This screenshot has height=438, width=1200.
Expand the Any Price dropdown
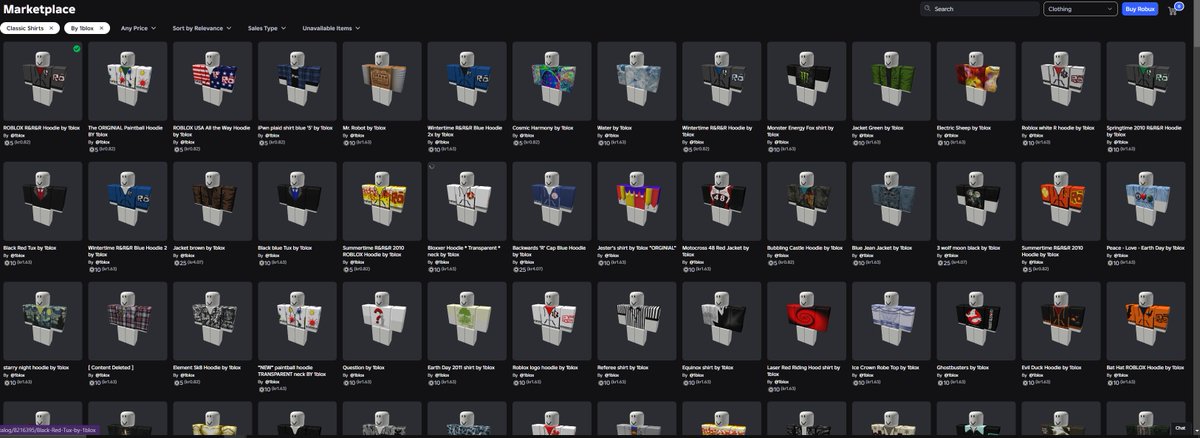(x=138, y=28)
